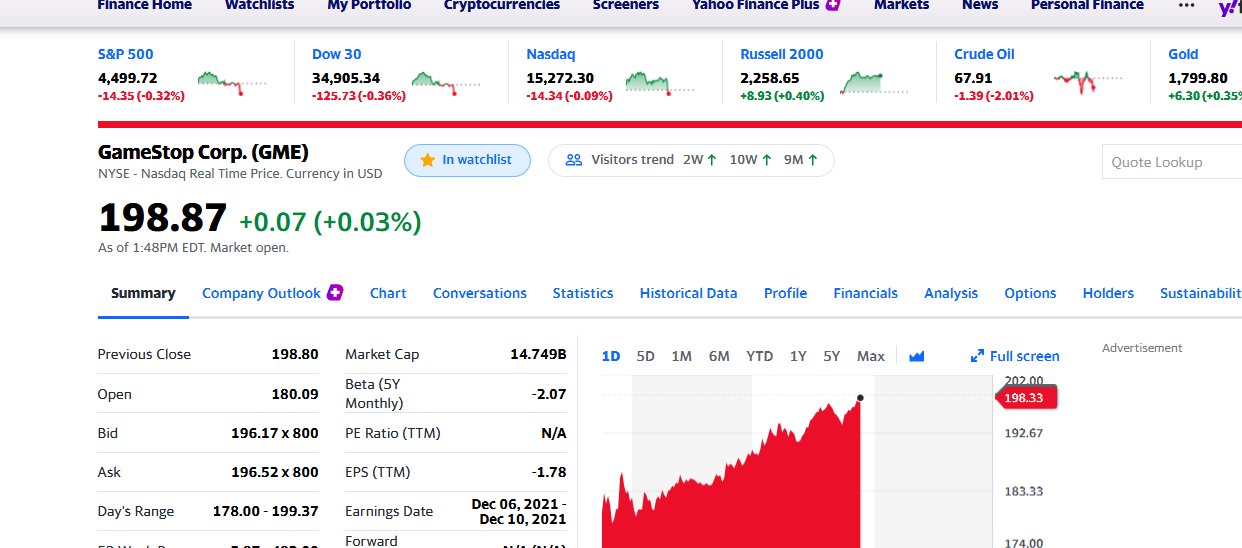Open the Russell 2000 sparkline chart
Viewport: 1242px width, 548px height.
pos(874,81)
